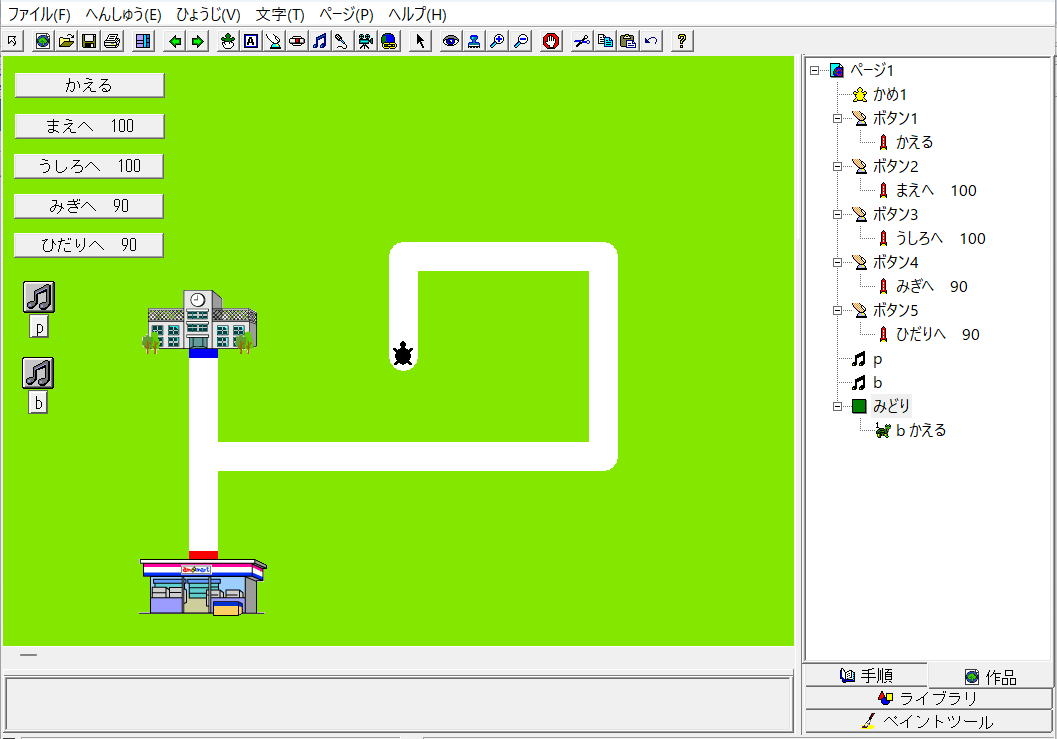Open the ペイントツール panel
The width and height of the screenshot is (1057, 739).
(x=928, y=721)
